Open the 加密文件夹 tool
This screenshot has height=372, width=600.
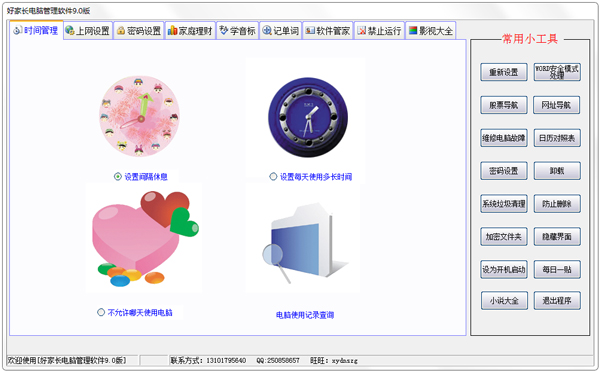coord(504,237)
